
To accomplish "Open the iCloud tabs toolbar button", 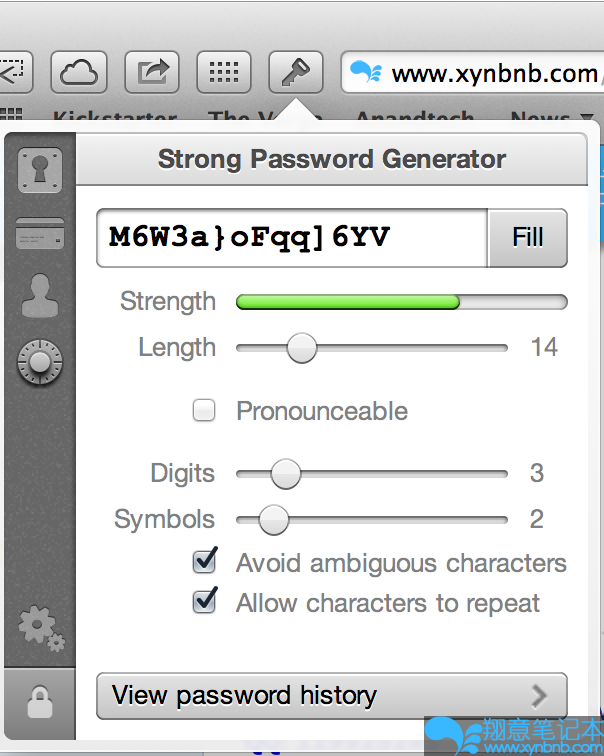I will (x=78, y=71).
